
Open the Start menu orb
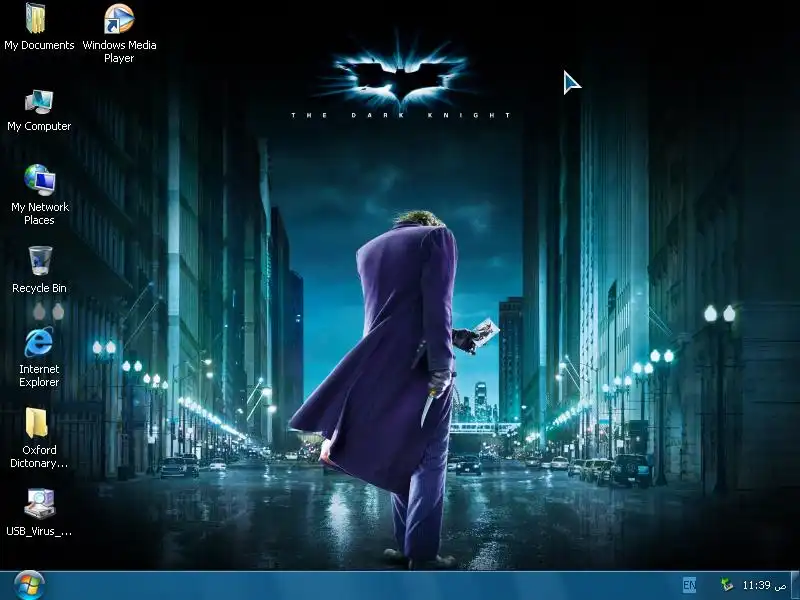tap(29, 585)
